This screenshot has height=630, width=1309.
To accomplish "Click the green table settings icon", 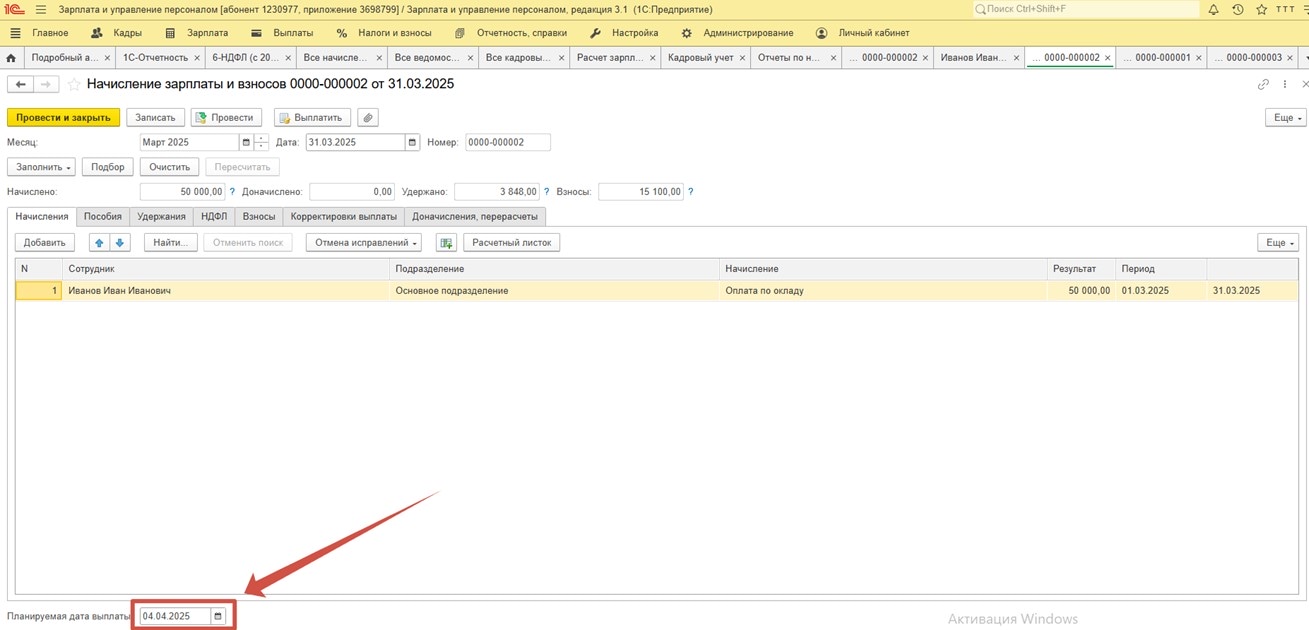I will pos(446,243).
